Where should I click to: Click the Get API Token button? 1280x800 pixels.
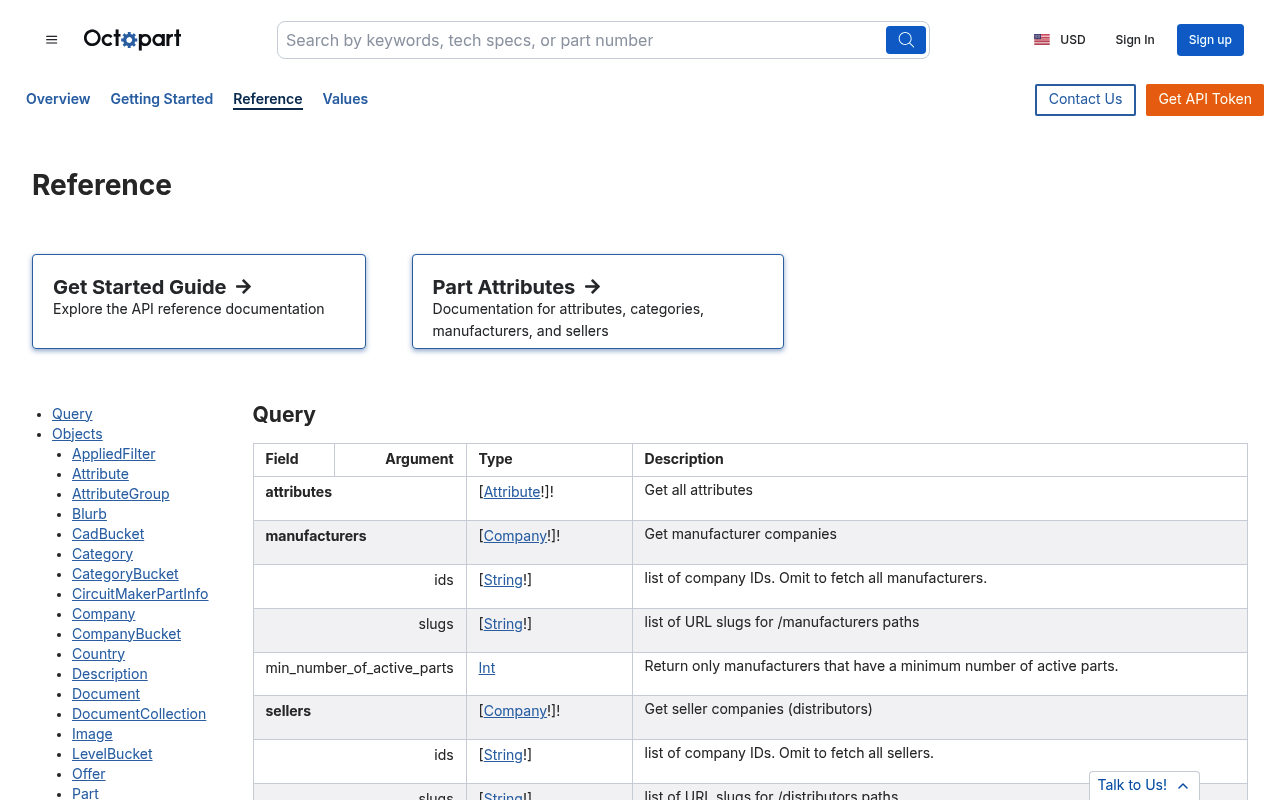coord(1205,100)
